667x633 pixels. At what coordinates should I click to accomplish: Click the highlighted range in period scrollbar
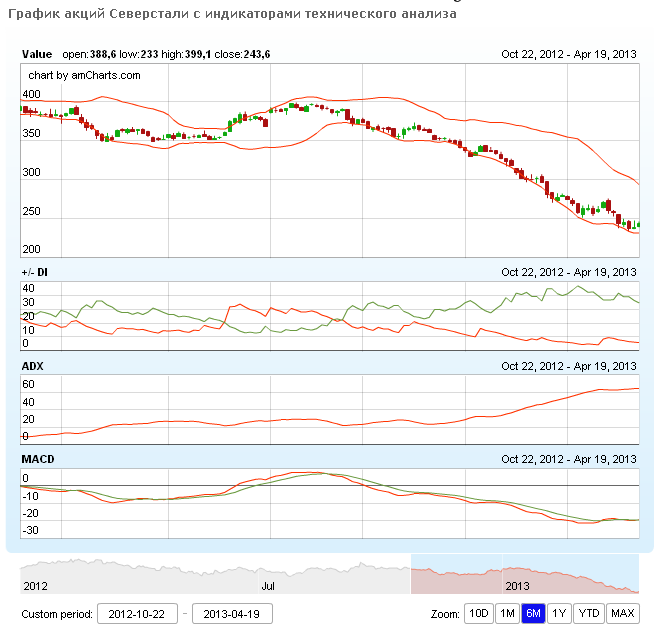point(524,574)
